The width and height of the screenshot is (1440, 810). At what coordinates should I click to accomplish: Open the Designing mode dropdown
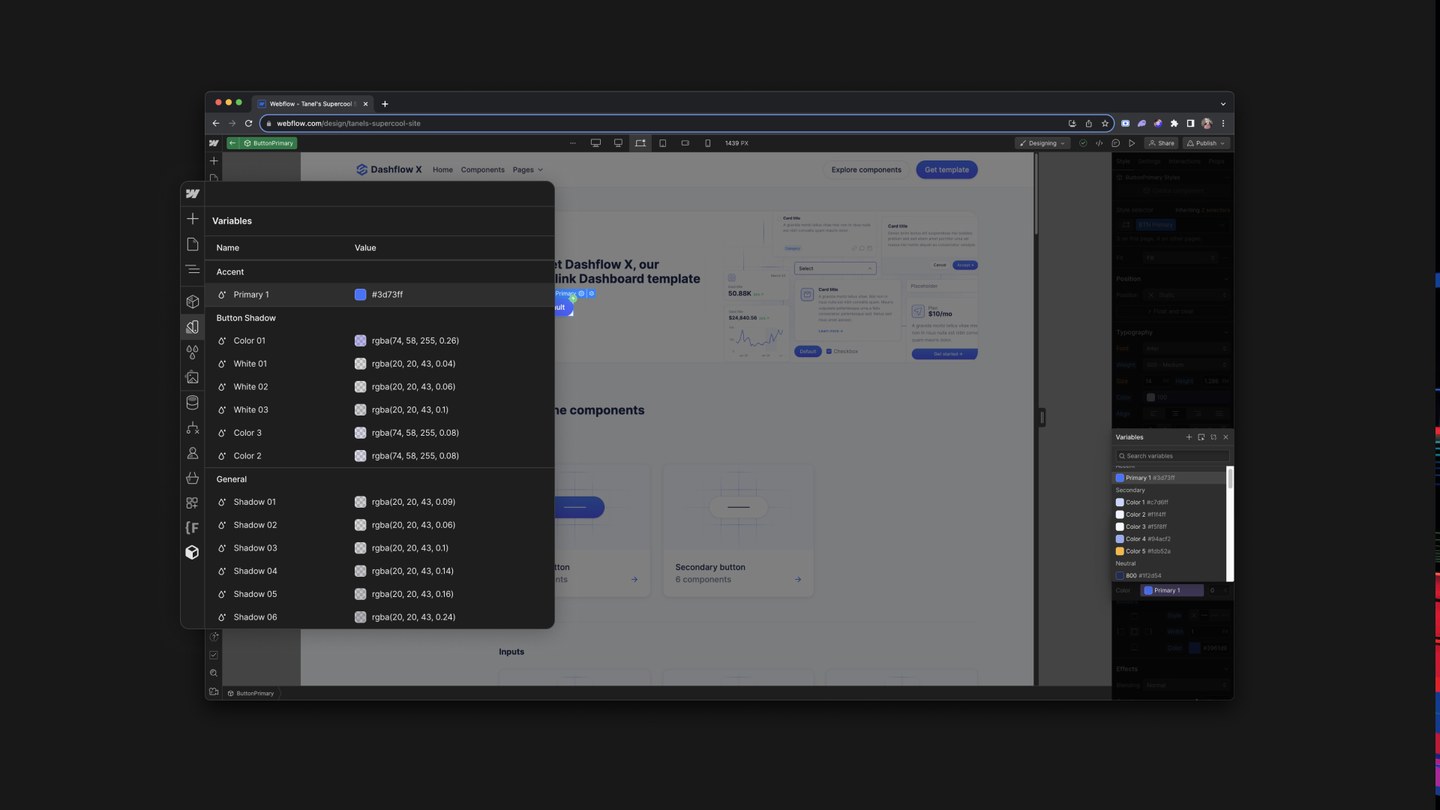1042,143
